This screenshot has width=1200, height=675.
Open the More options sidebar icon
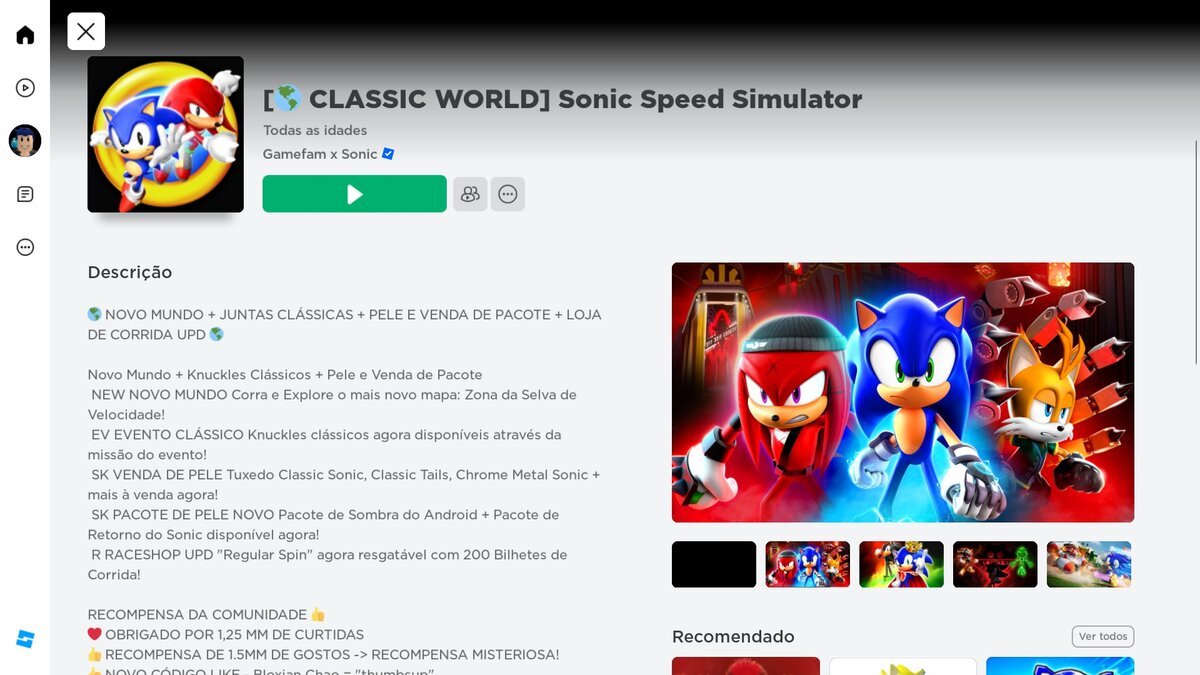pyautogui.click(x=25, y=247)
